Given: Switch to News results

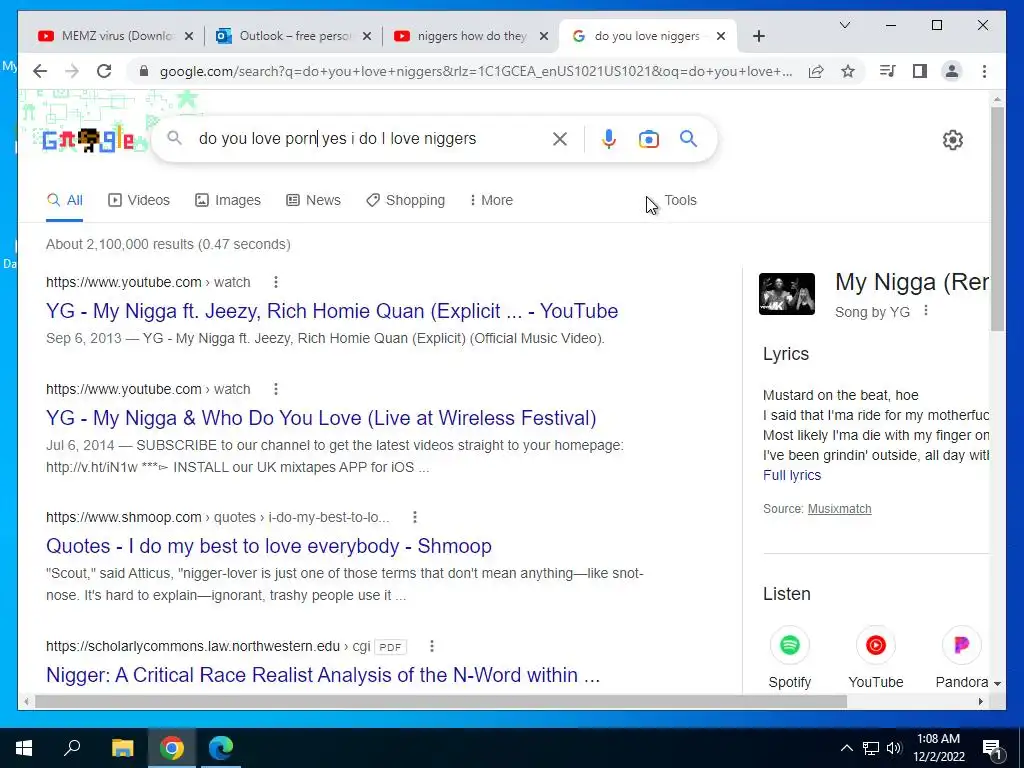Looking at the screenshot, I should click(313, 200).
